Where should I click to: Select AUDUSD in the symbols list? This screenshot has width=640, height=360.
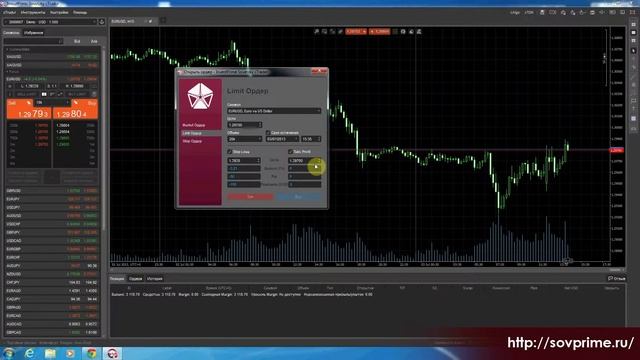(x=52, y=216)
